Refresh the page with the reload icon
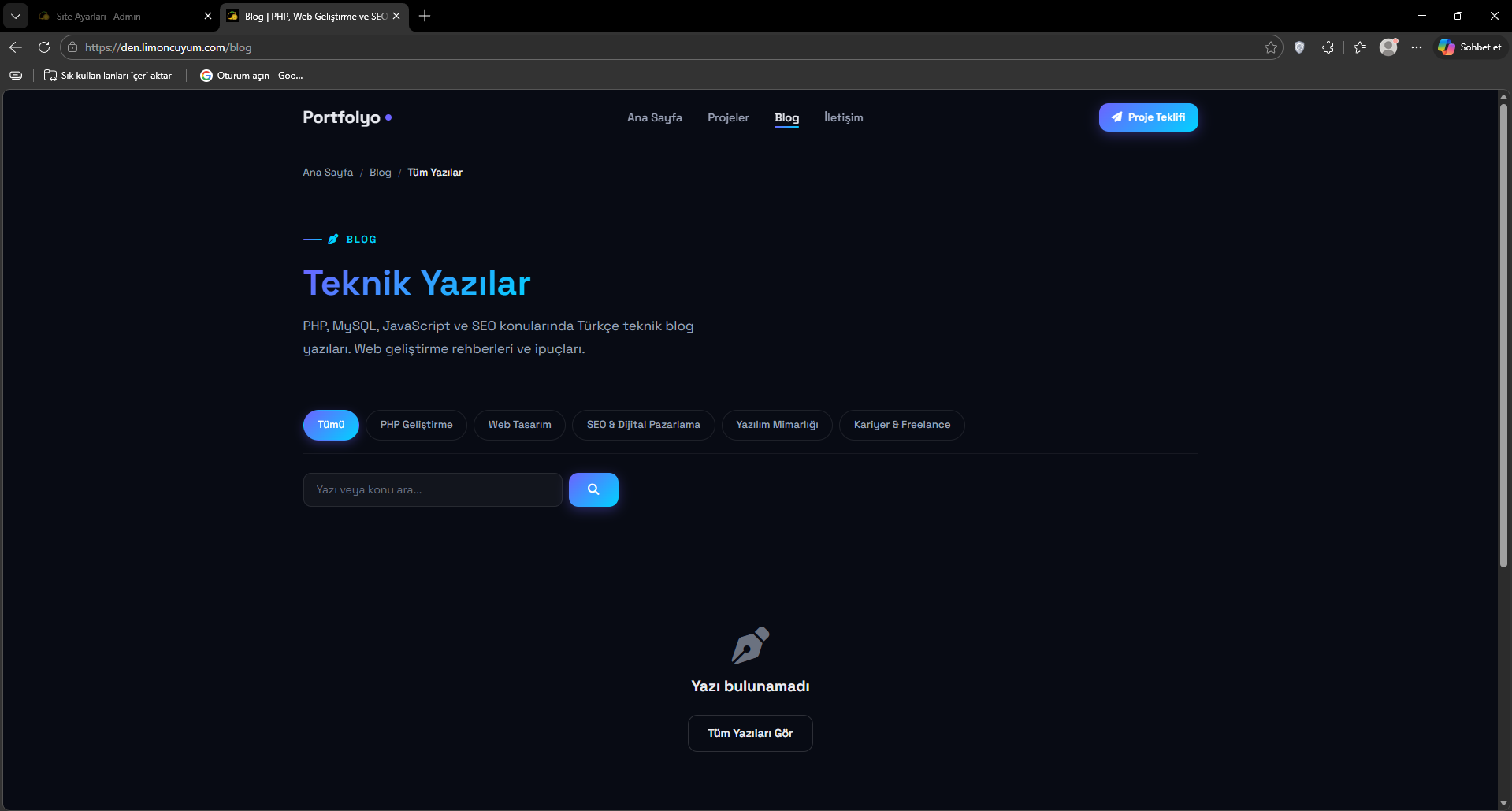The width and height of the screenshot is (1512, 811). tap(44, 47)
